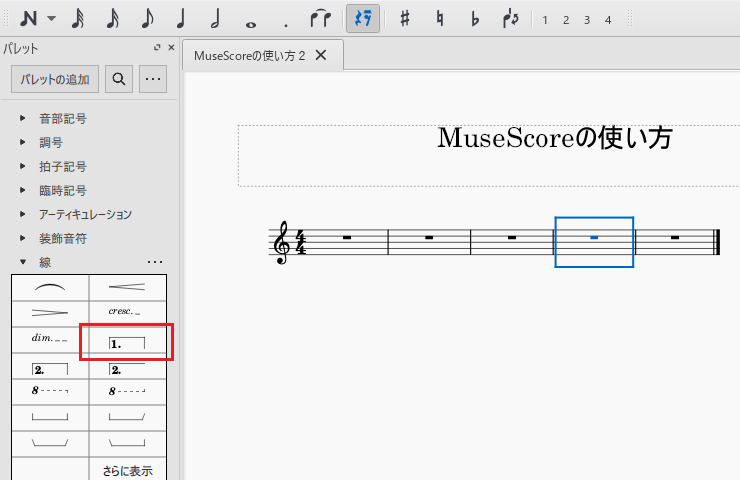This screenshot has width=740, height=480.
Task: Close the palette panel
Action: pyautogui.click(x=171, y=47)
